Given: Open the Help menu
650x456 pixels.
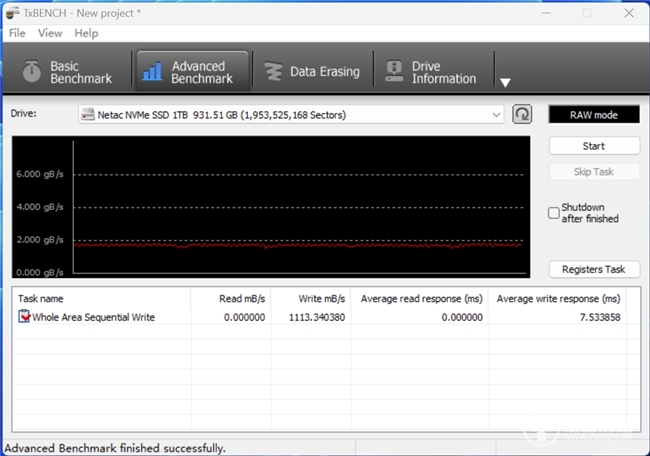Looking at the screenshot, I should (x=86, y=33).
